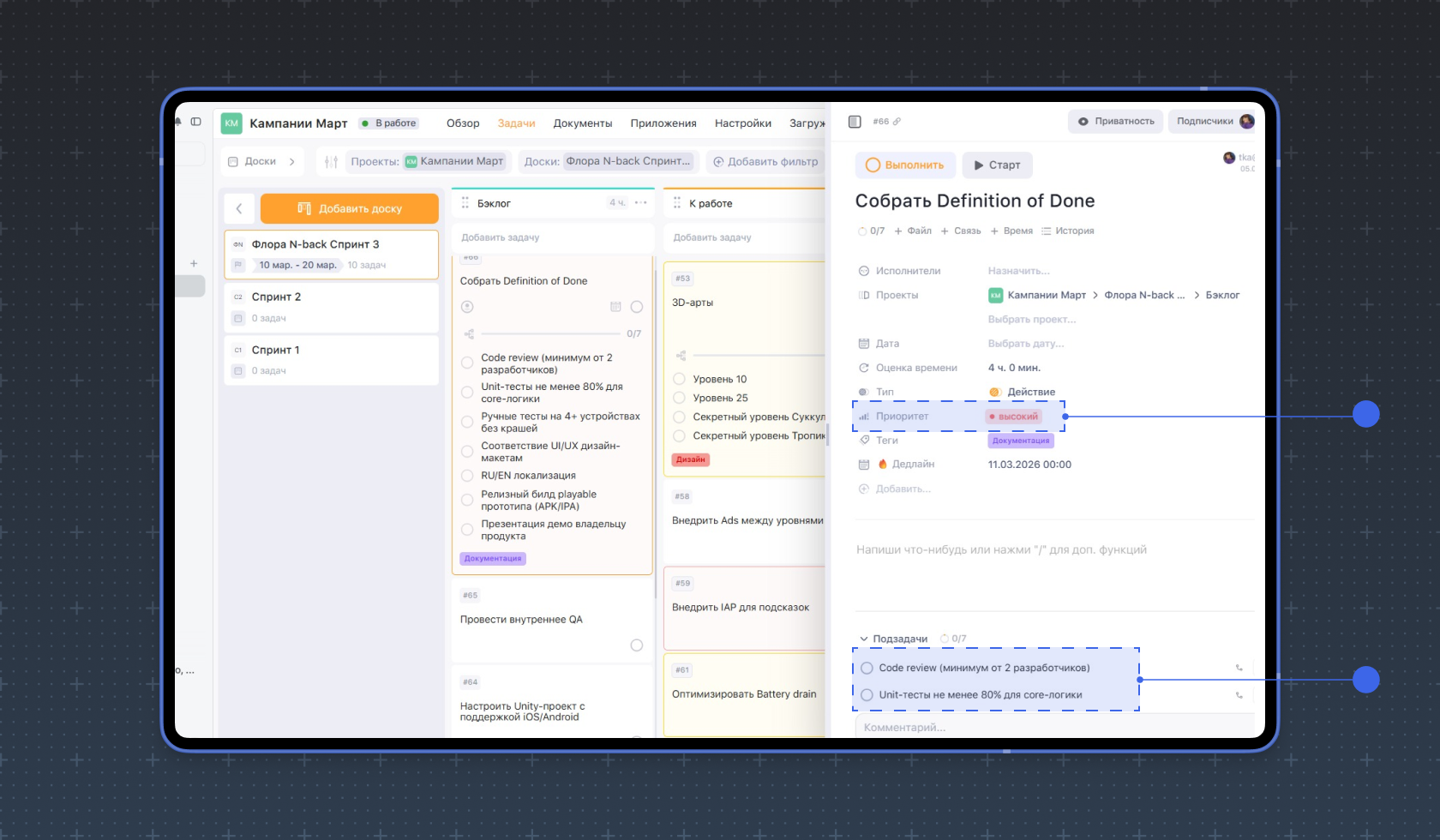Click the copy link icon next to #66

[897, 122]
